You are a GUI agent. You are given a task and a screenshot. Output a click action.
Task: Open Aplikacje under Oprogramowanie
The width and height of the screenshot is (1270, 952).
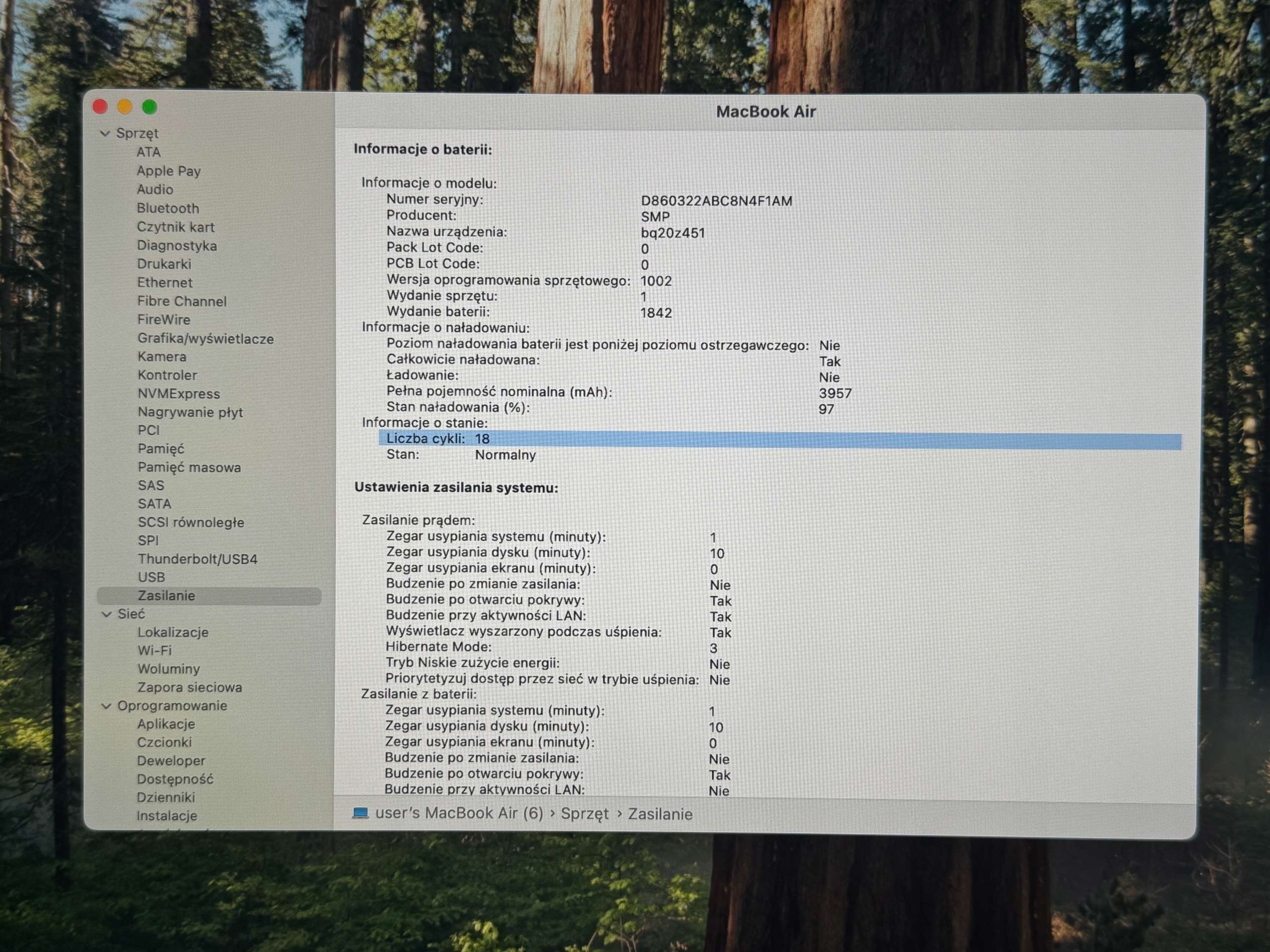tap(166, 724)
